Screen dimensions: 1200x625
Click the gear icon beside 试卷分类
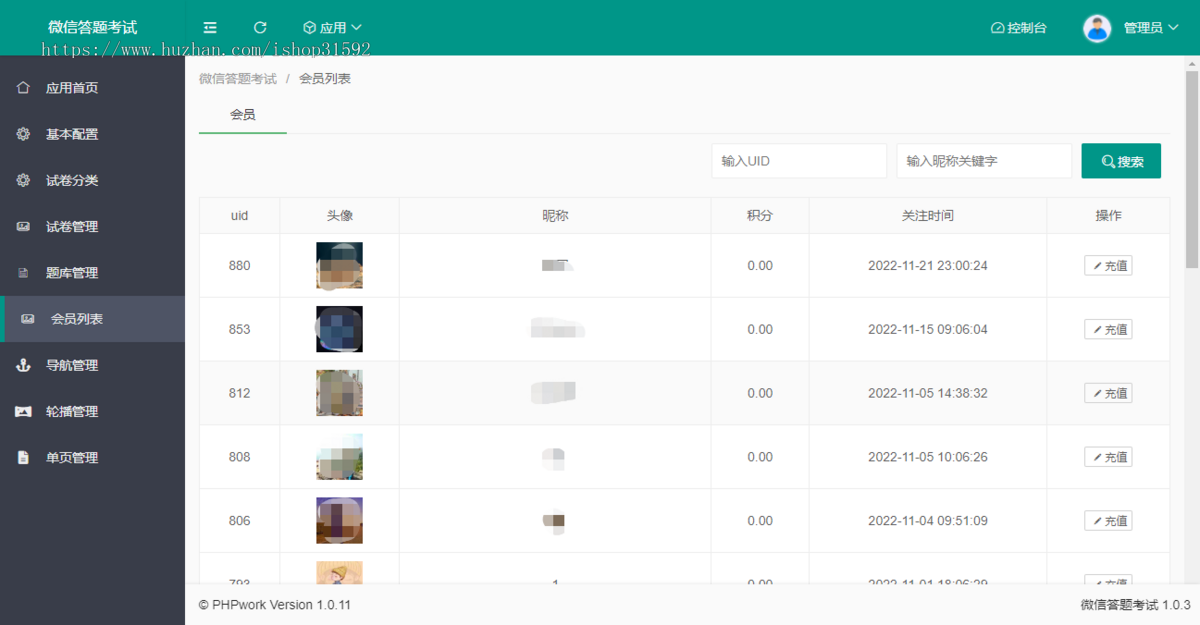coord(23,180)
